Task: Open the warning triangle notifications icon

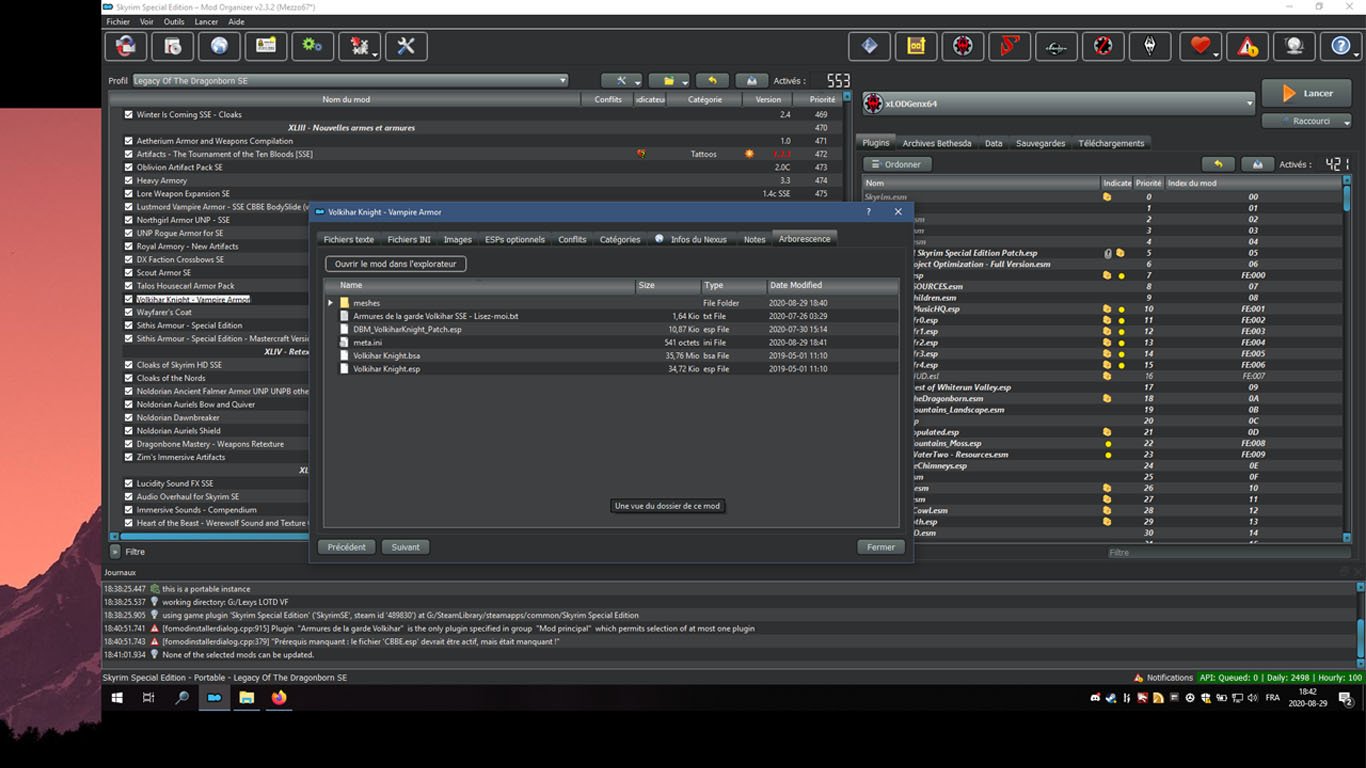Action: [1248, 46]
